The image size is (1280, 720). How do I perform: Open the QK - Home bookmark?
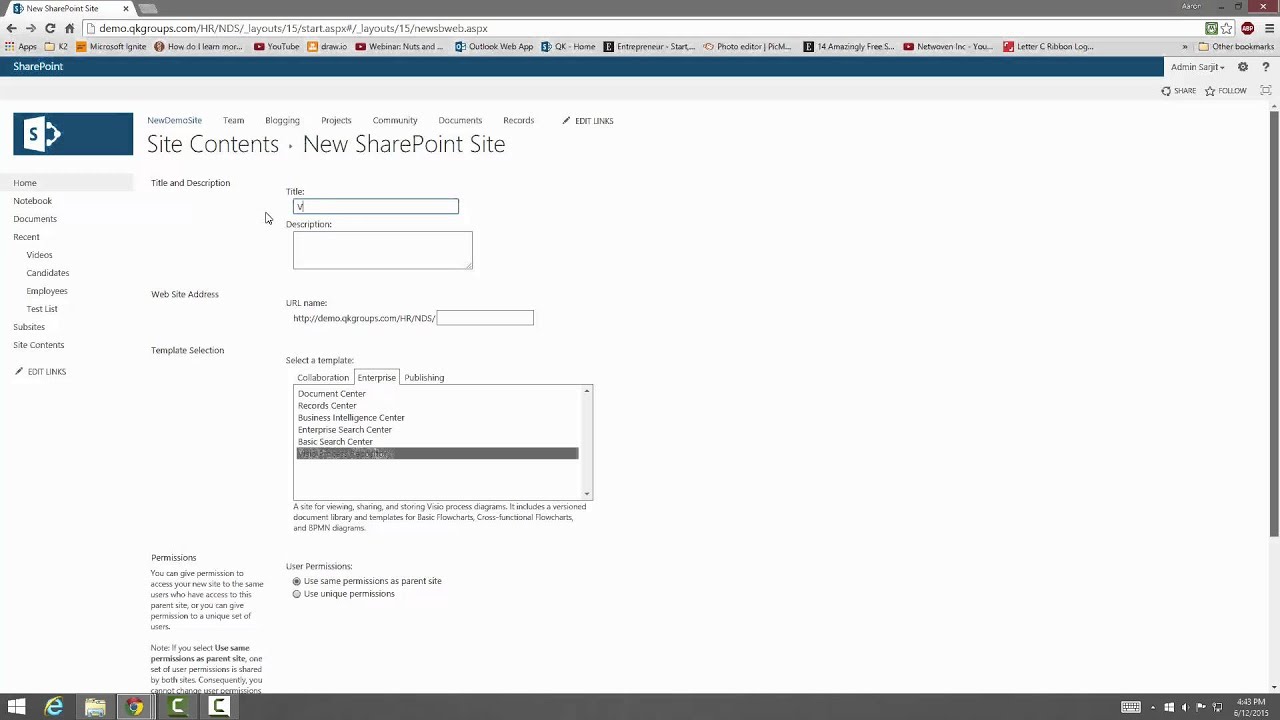pyautogui.click(x=568, y=46)
